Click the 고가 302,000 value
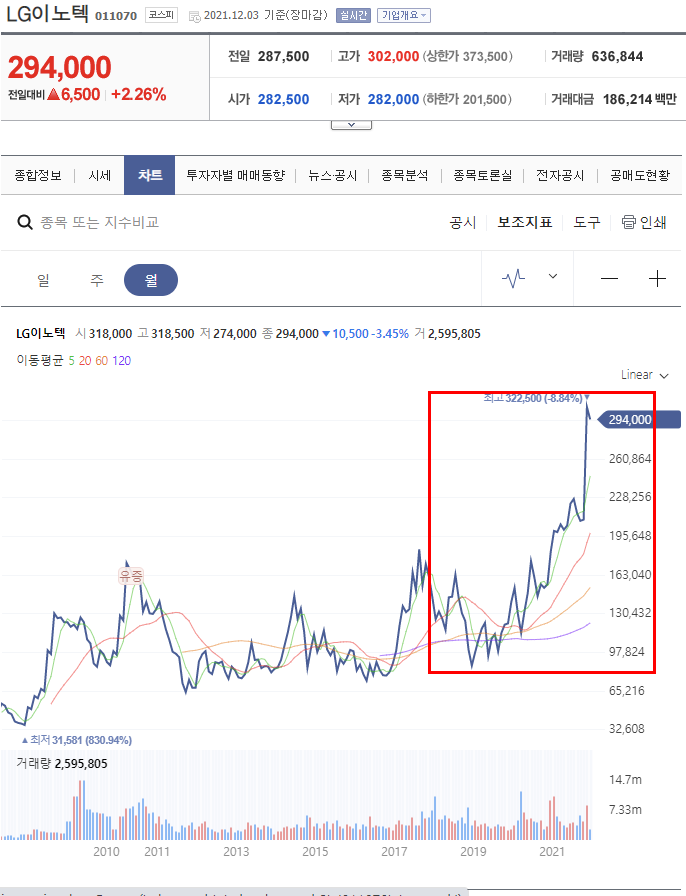This screenshot has height=896, width=686. (393, 57)
